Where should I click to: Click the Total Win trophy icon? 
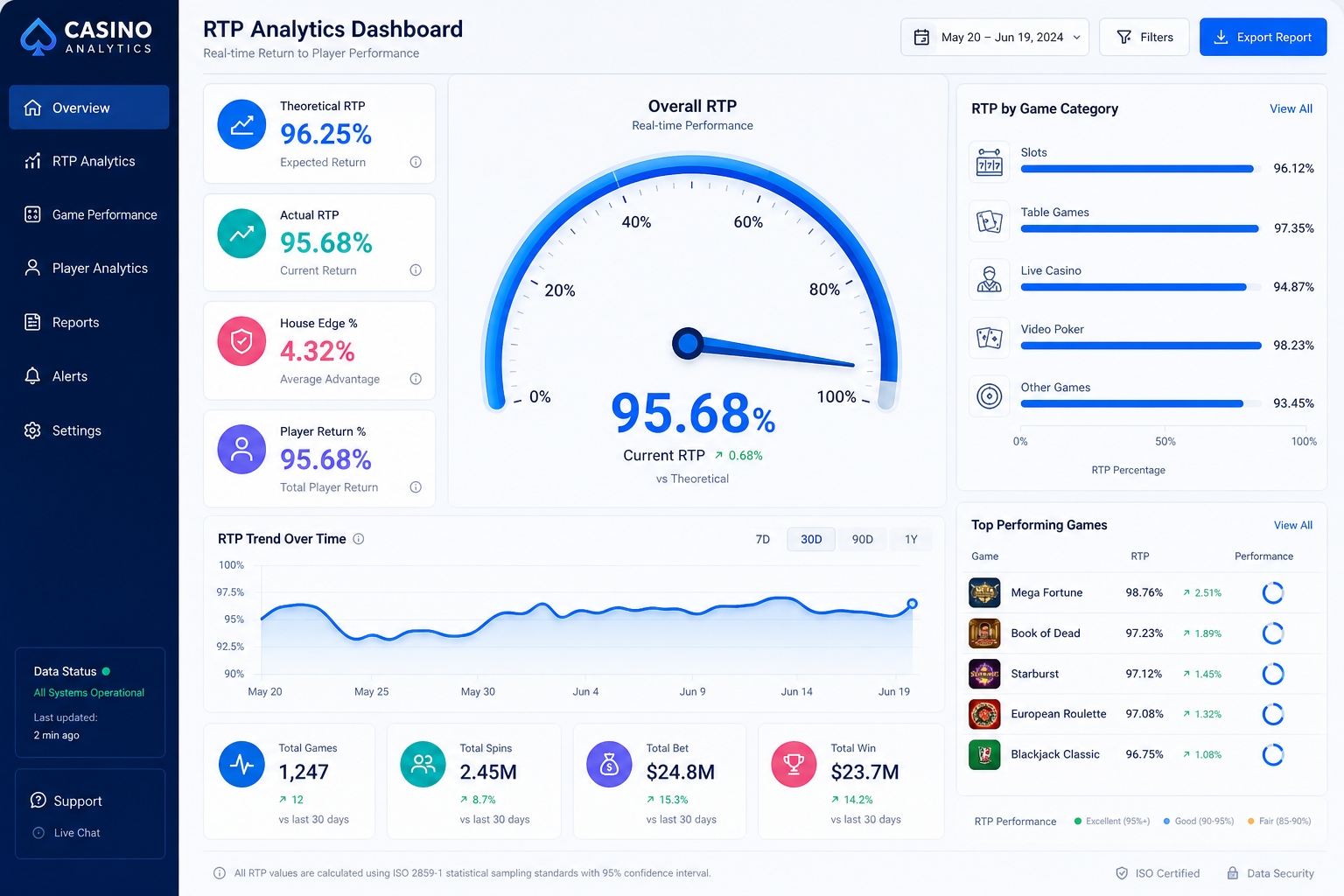pyautogui.click(x=794, y=764)
